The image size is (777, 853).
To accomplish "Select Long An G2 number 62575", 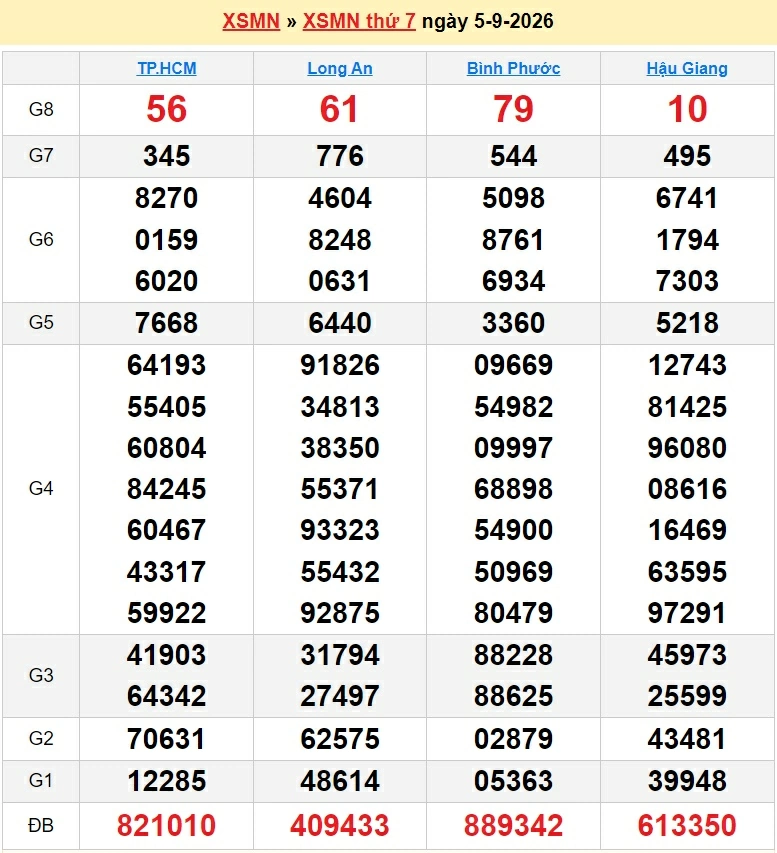I will point(340,739).
